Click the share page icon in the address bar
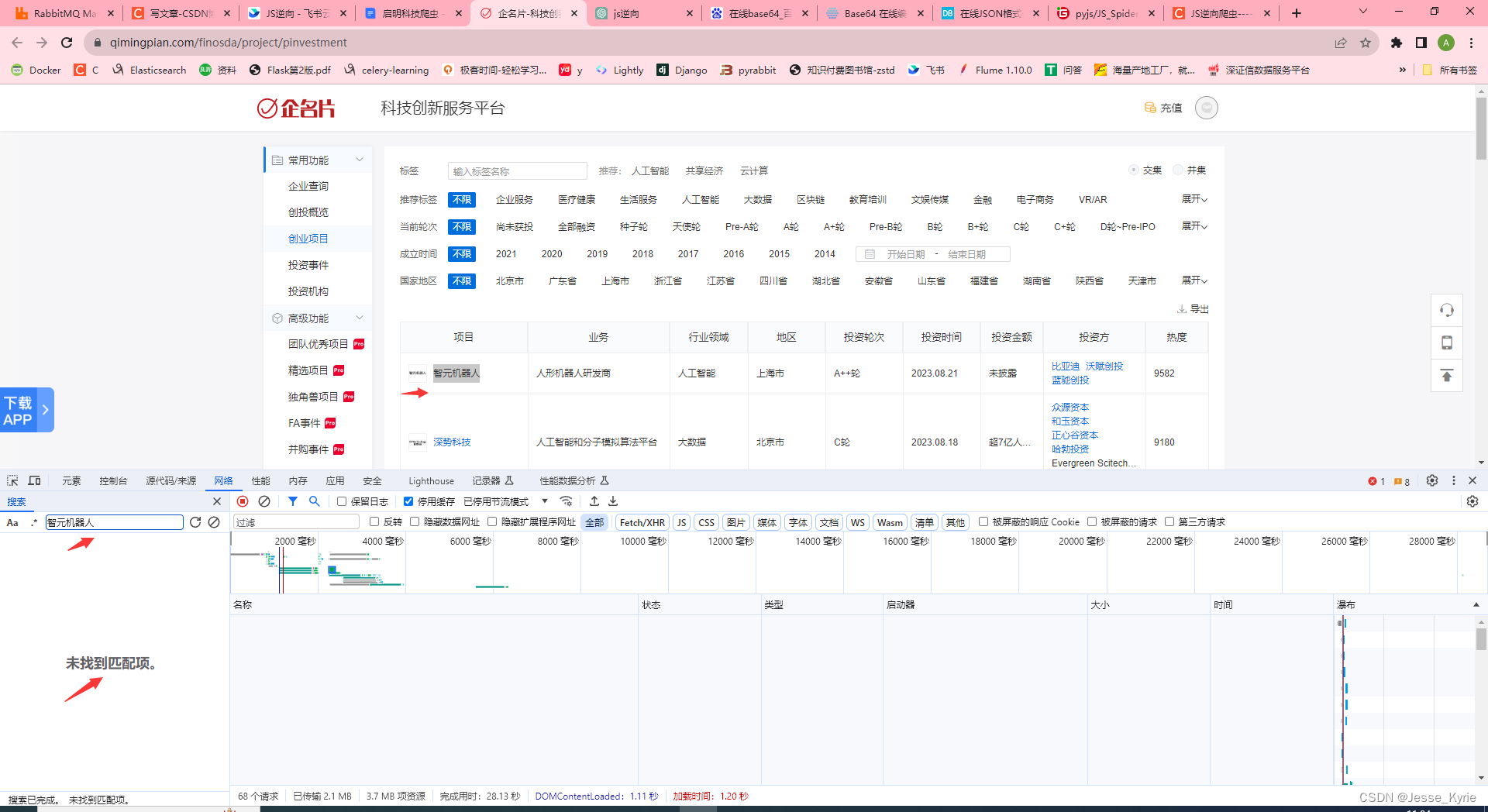 (1341, 43)
